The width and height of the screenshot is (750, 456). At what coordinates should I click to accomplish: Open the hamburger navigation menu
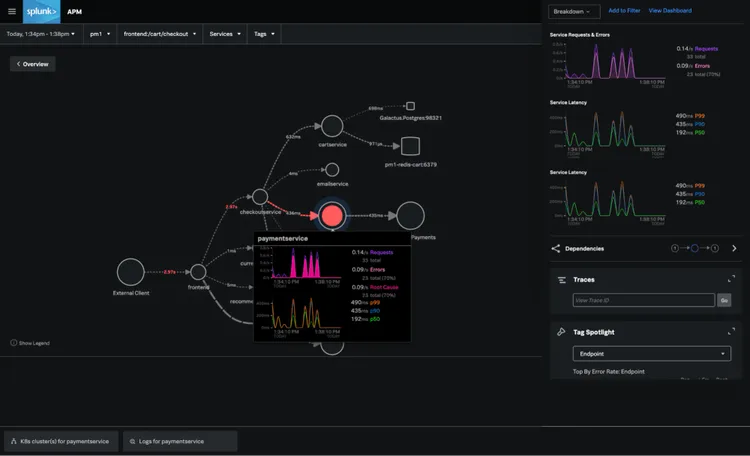pyautogui.click(x=13, y=11)
